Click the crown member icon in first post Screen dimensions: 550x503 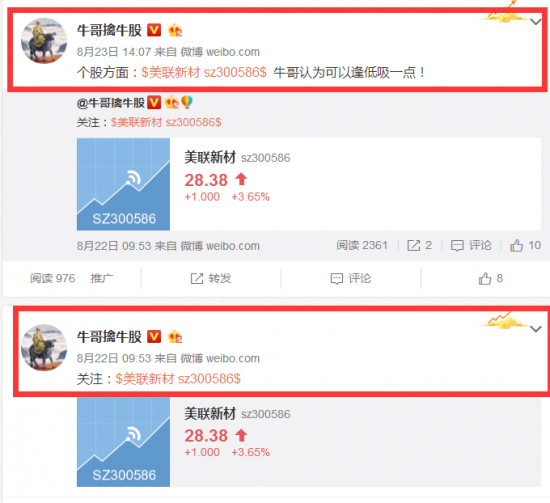coord(175,30)
